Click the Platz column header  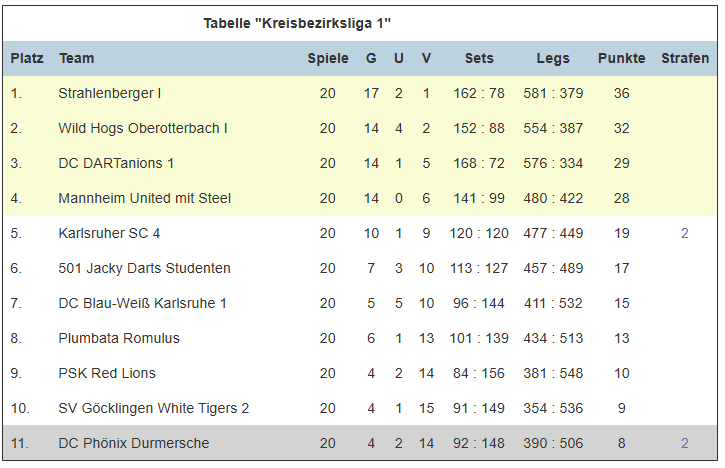click(27, 58)
